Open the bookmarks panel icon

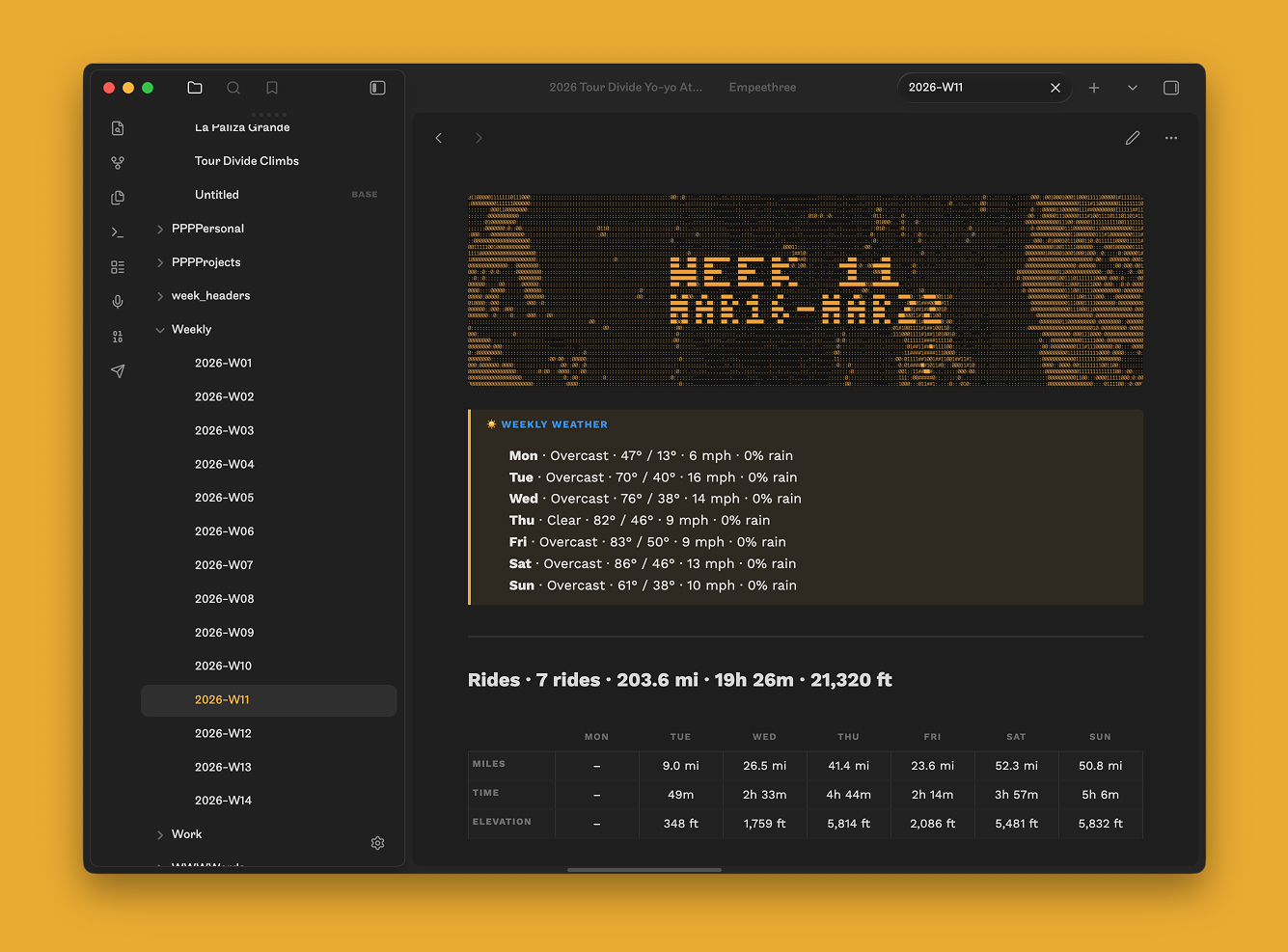tap(272, 88)
